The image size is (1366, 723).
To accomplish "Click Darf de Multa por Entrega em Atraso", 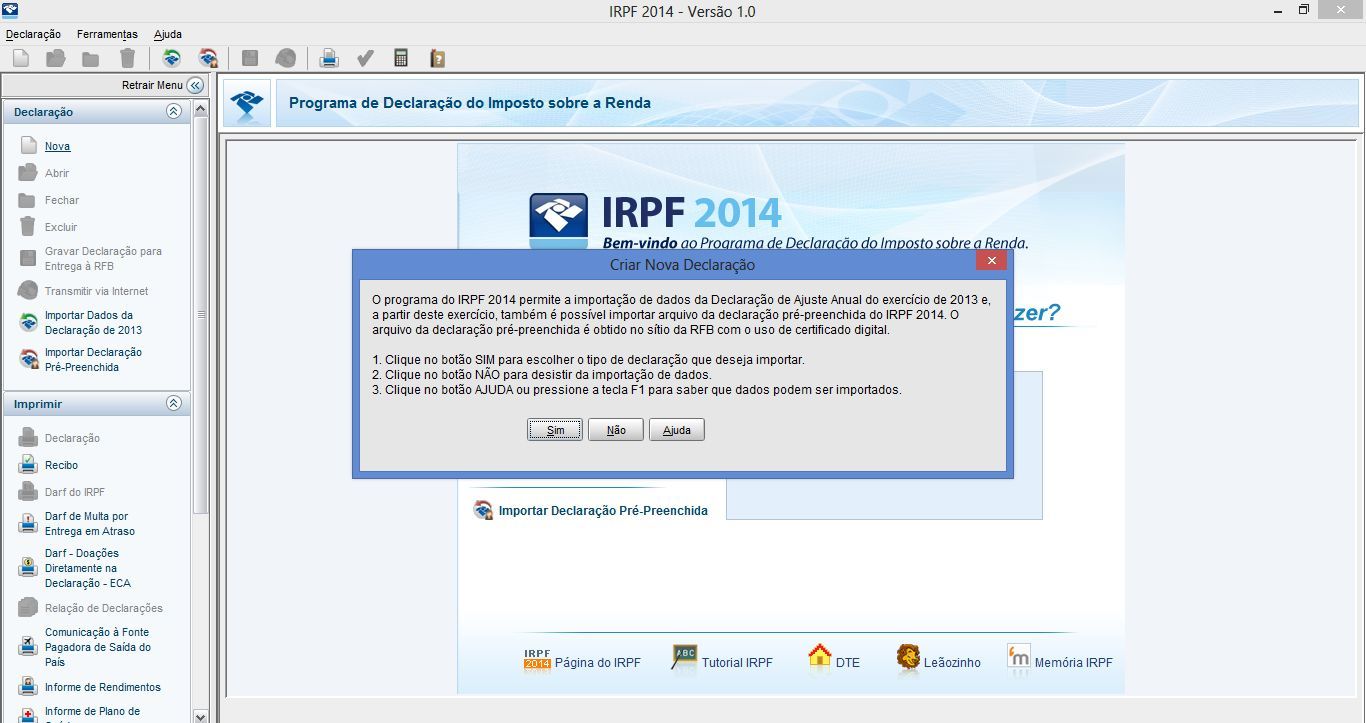I will pos(89,524).
